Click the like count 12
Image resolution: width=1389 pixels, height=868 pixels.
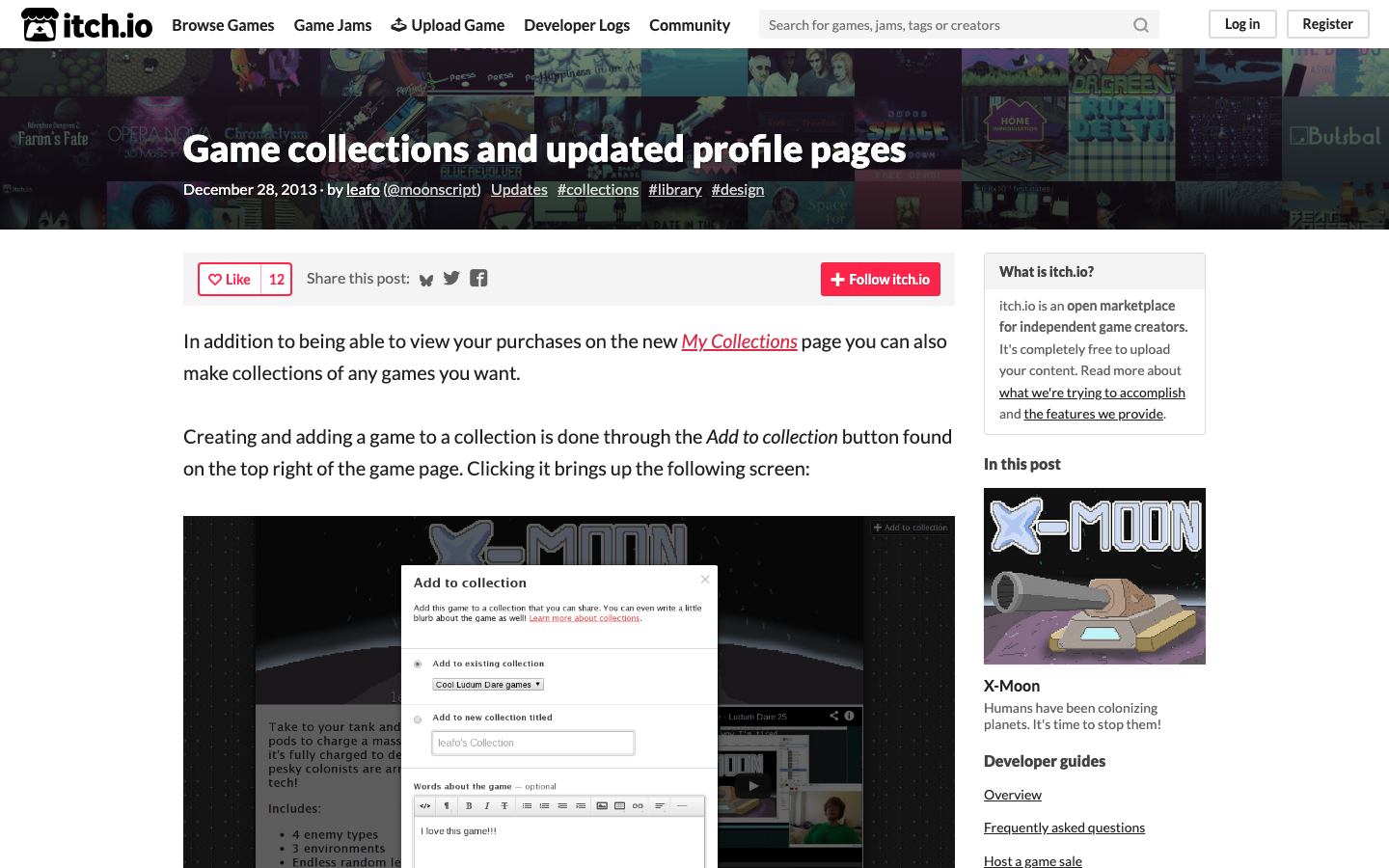277,280
